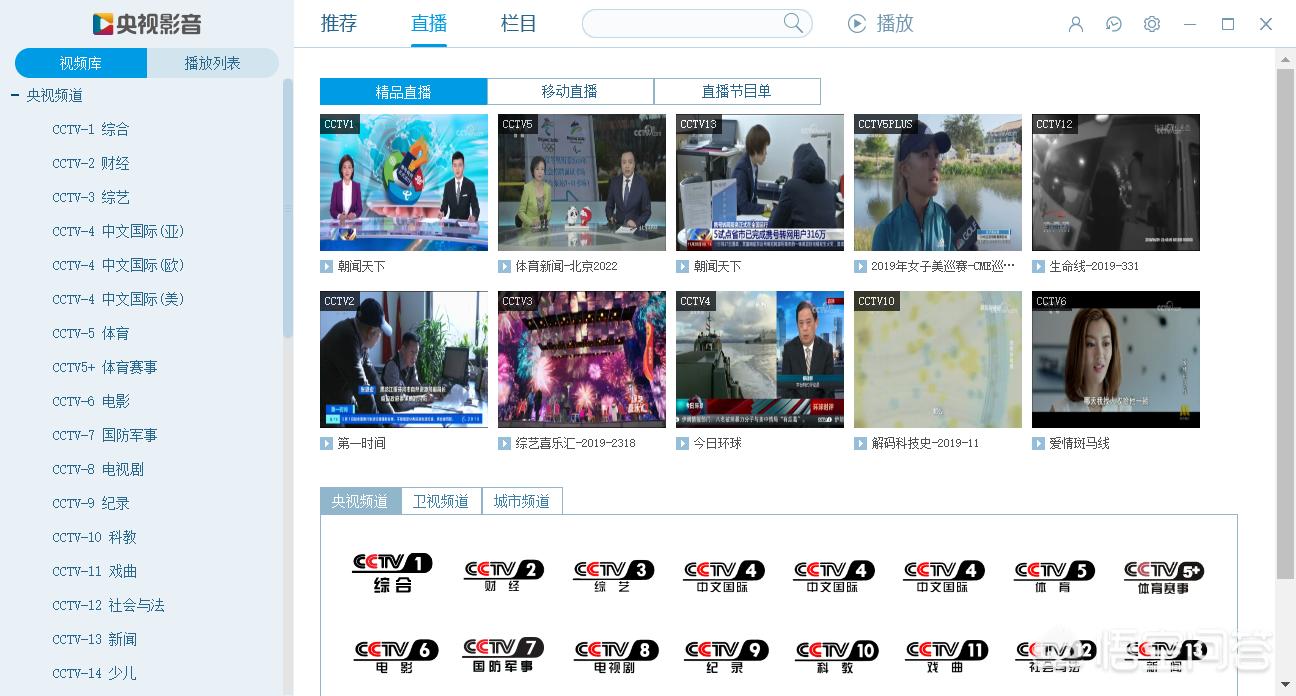Select the 精品直播 tab
The width and height of the screenshot is (1296, 696).
403,91
